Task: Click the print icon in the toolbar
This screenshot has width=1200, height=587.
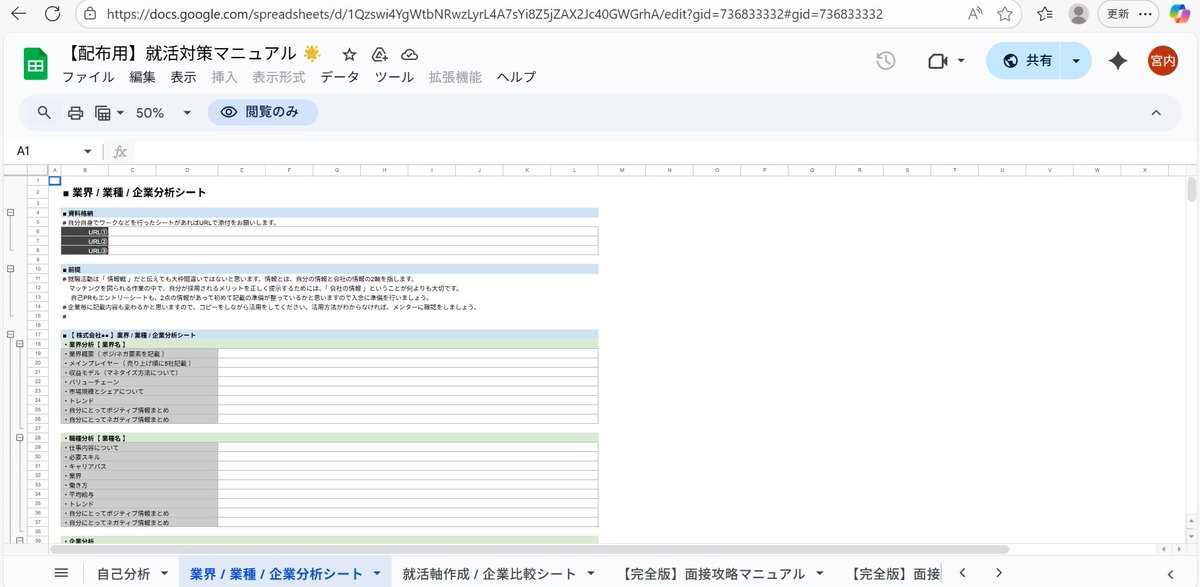Action: (77, 112)
